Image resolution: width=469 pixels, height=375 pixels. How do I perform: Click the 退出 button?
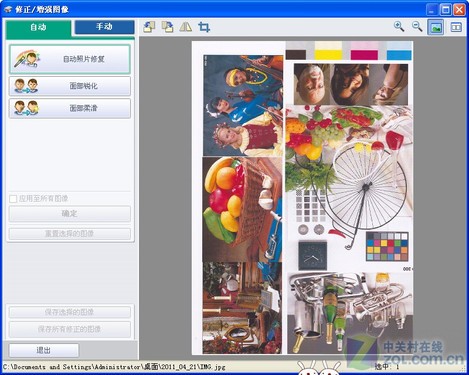pyautogui.click(x=44, y=350)
